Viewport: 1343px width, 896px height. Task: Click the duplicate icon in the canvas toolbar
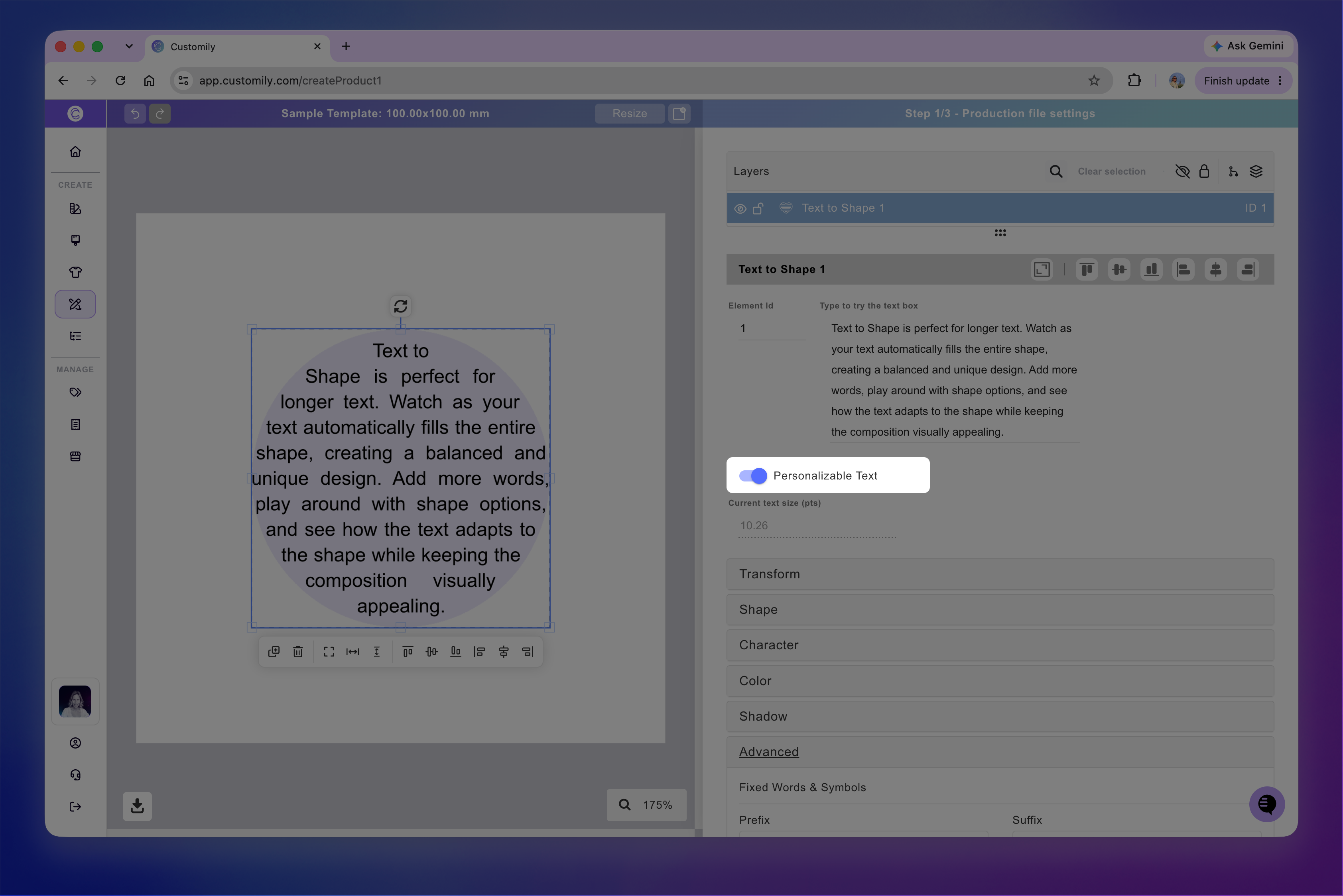pos(274,652)
